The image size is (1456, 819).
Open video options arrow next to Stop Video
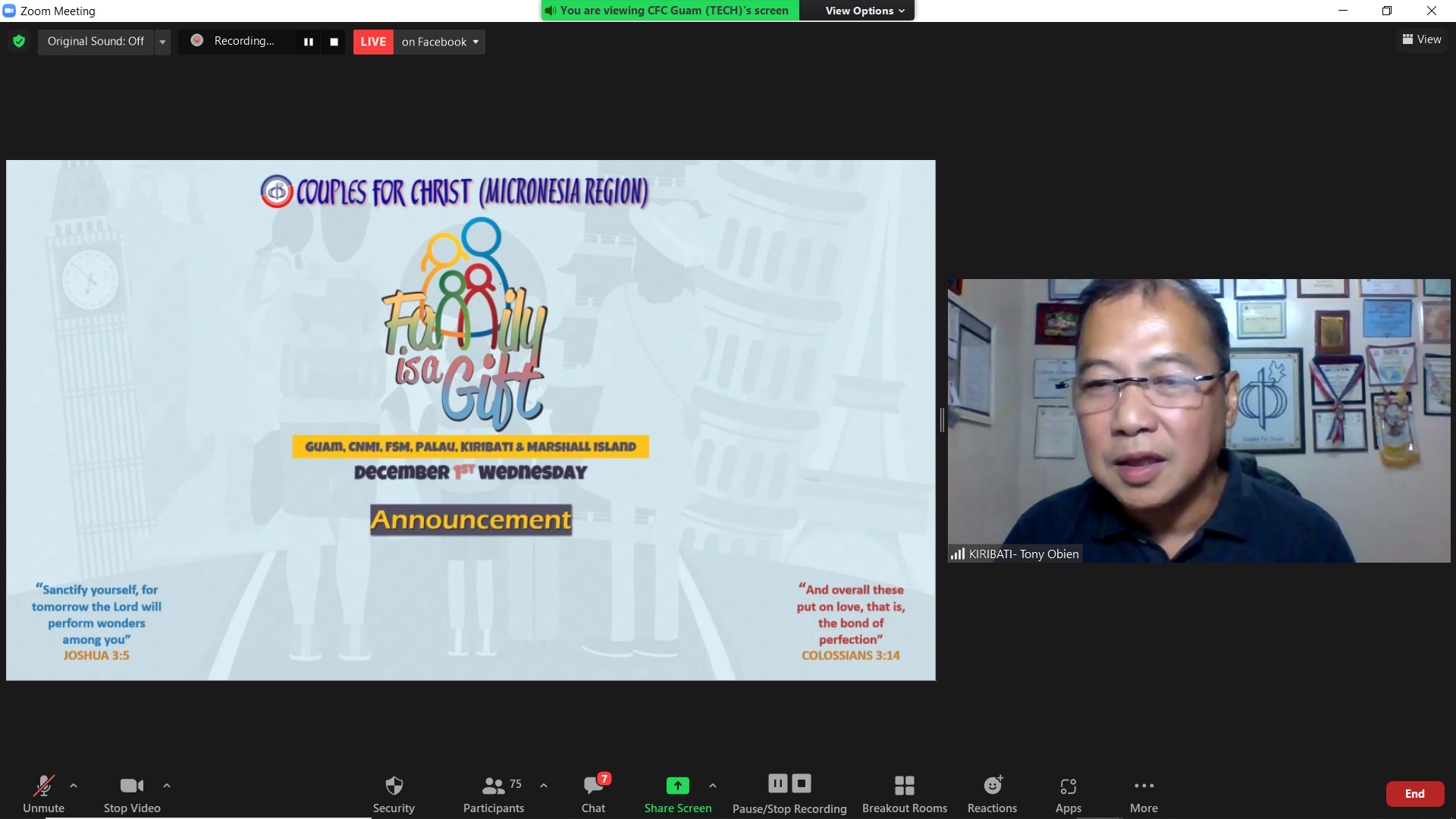pos(167,786)
